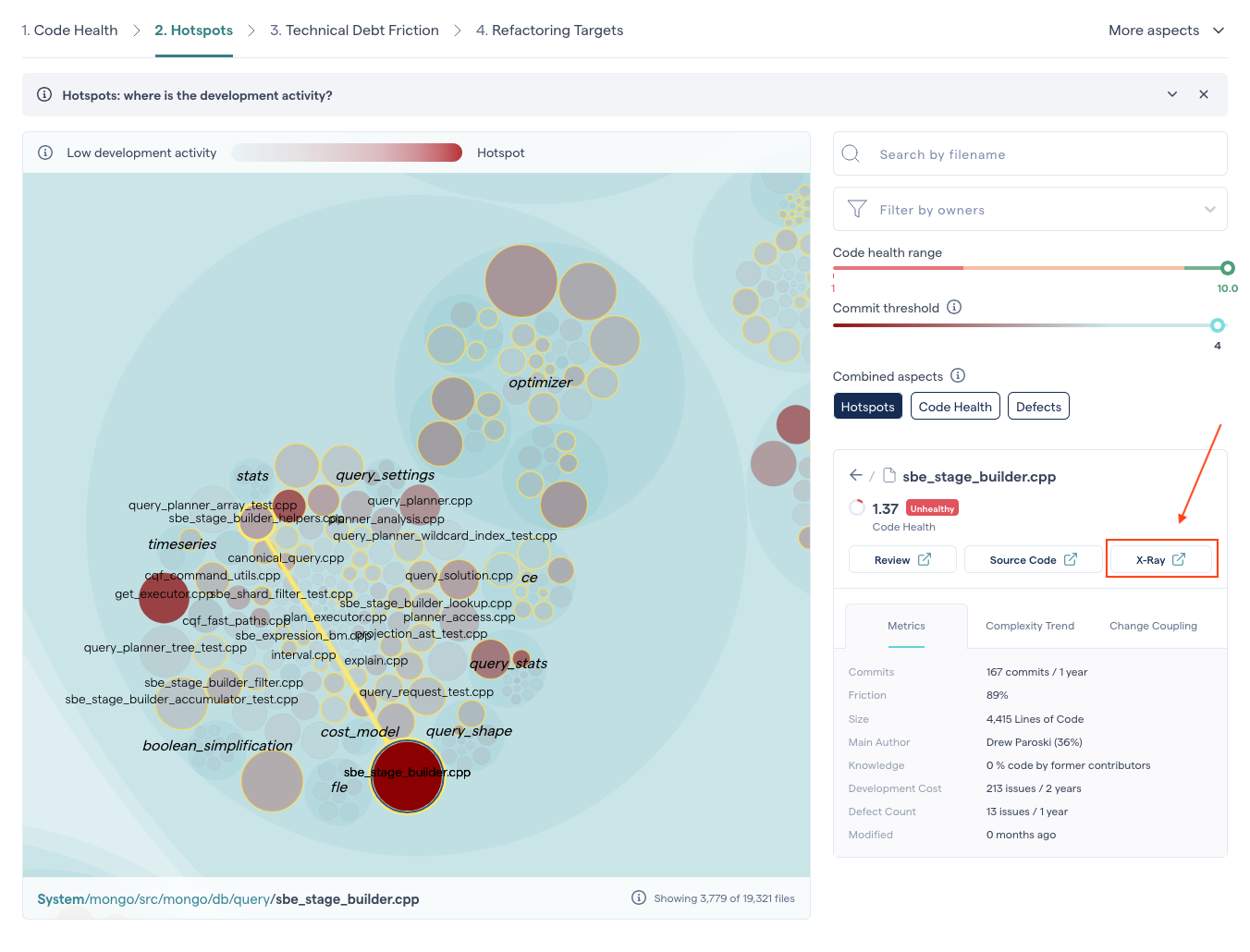Click the info icon next to Commit threshold
This screenshot has height=952, width=1250.
pyautogui.click(x=954, y=307)
